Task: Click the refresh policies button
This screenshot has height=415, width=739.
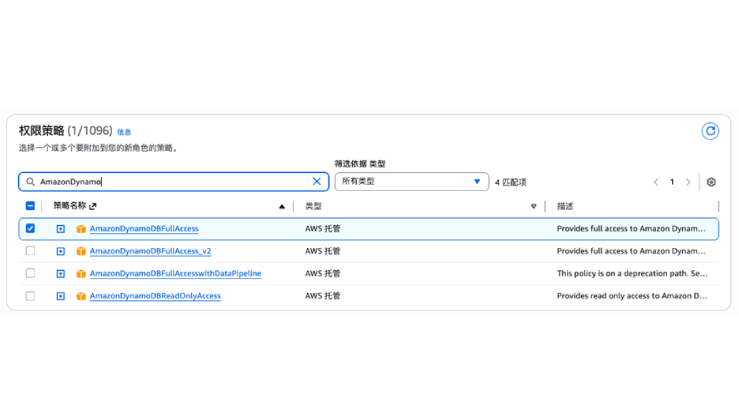Action: (x=710, y=131)
